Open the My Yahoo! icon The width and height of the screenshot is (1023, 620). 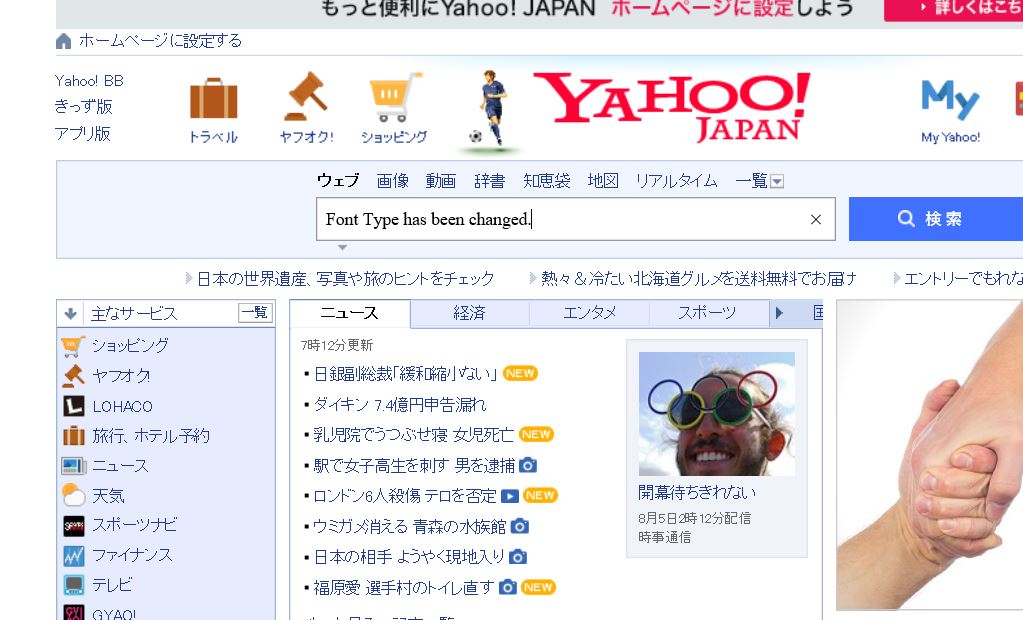tap(950, 100)
